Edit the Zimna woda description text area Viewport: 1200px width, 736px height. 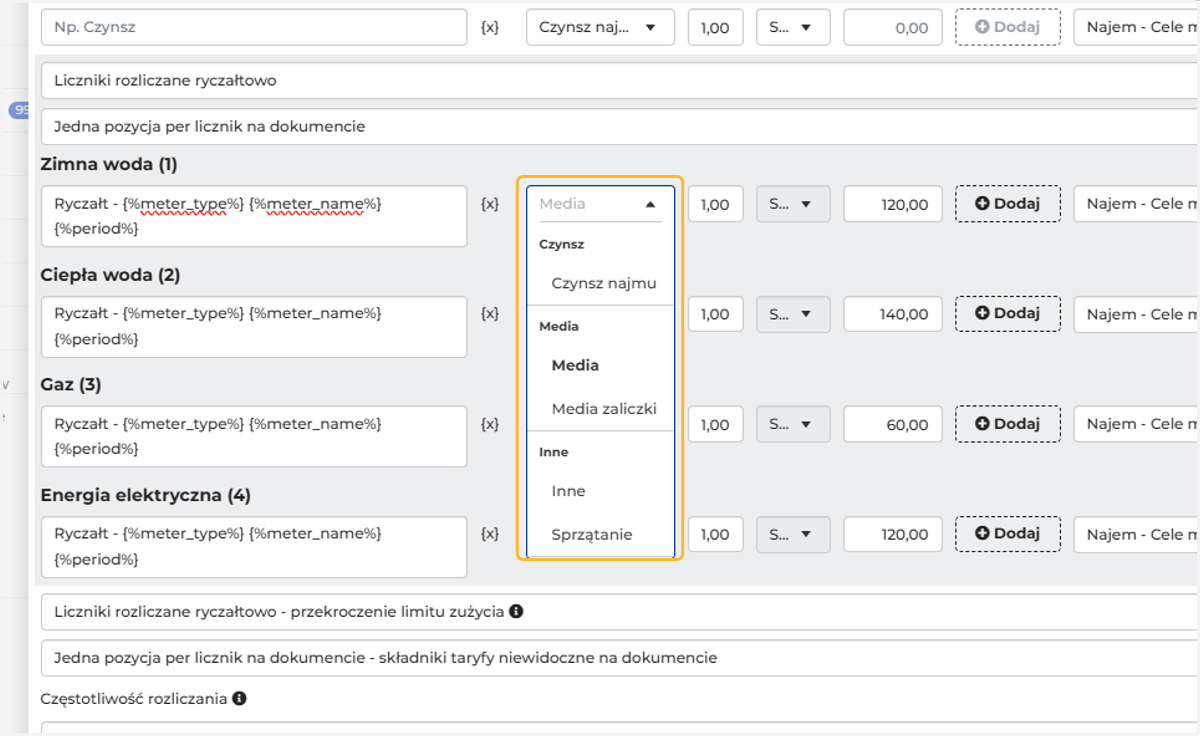(254, 216)
